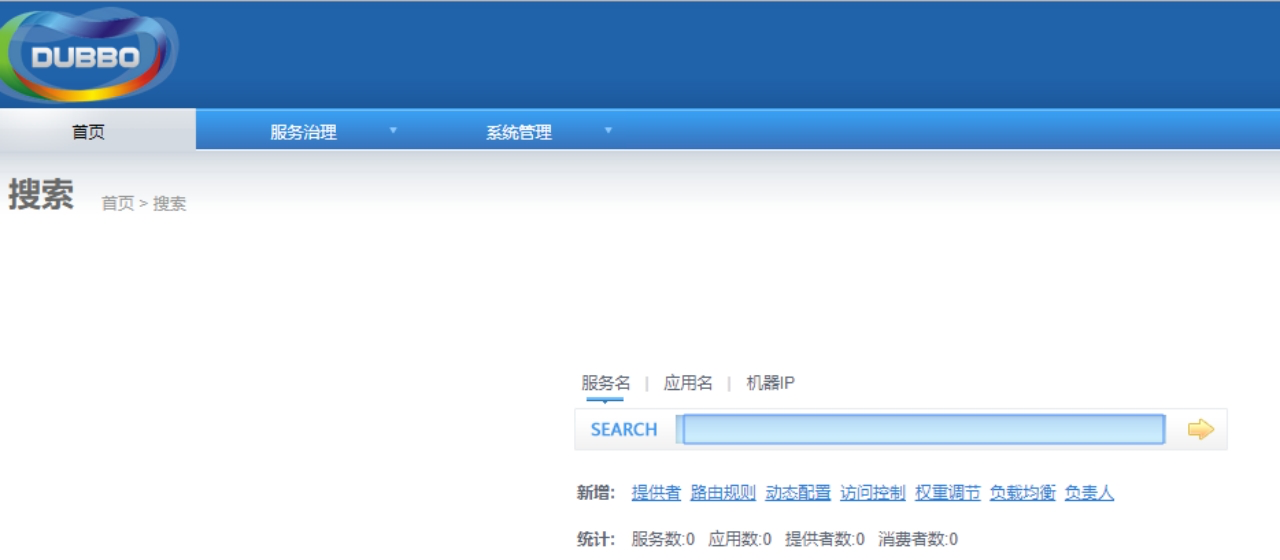1280x560 pixels.
Task: Open the 服务治理 menu
Action: click(303, 132)
